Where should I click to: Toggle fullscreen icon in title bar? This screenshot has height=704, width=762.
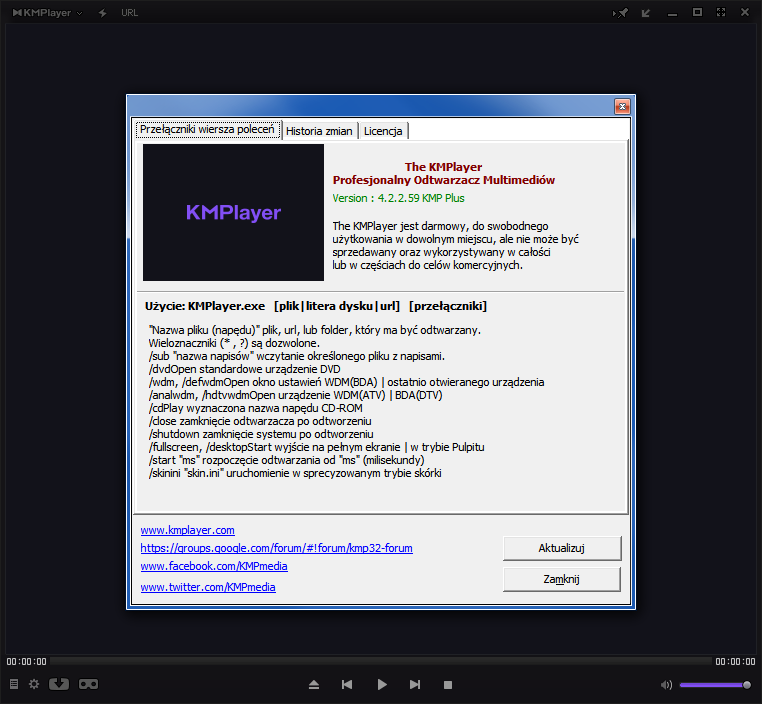[x=721, y=13]
